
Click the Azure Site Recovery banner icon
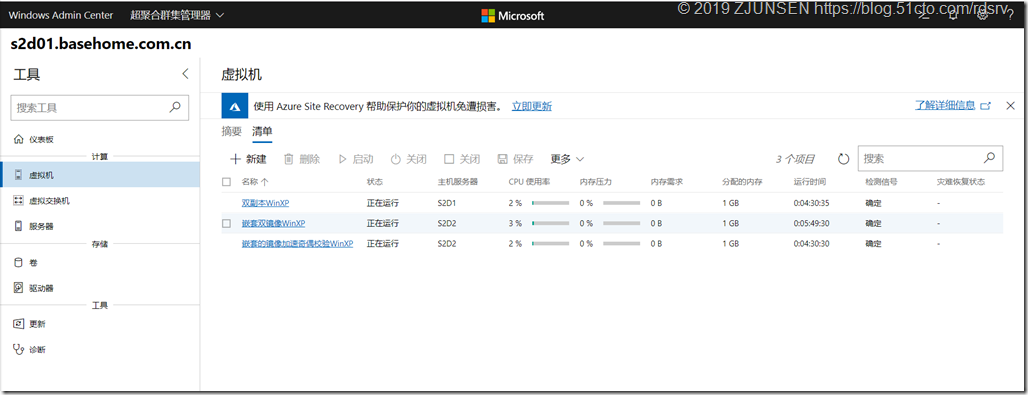pos(235,106)
